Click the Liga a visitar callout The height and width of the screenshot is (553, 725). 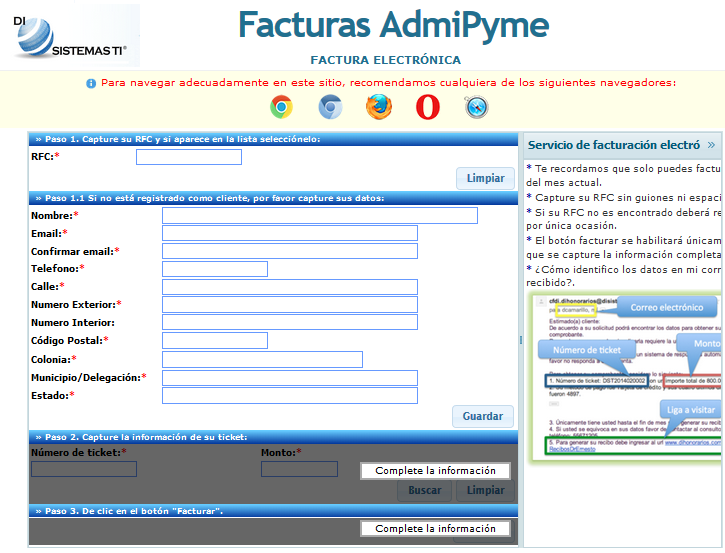click(x=691, y=410)
